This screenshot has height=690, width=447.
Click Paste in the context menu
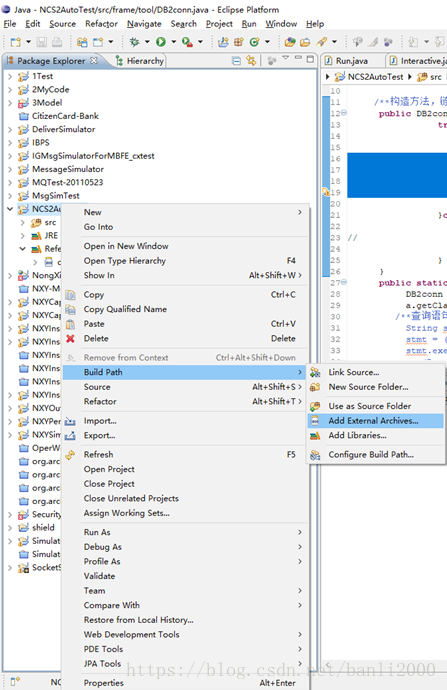click(185, 324)
